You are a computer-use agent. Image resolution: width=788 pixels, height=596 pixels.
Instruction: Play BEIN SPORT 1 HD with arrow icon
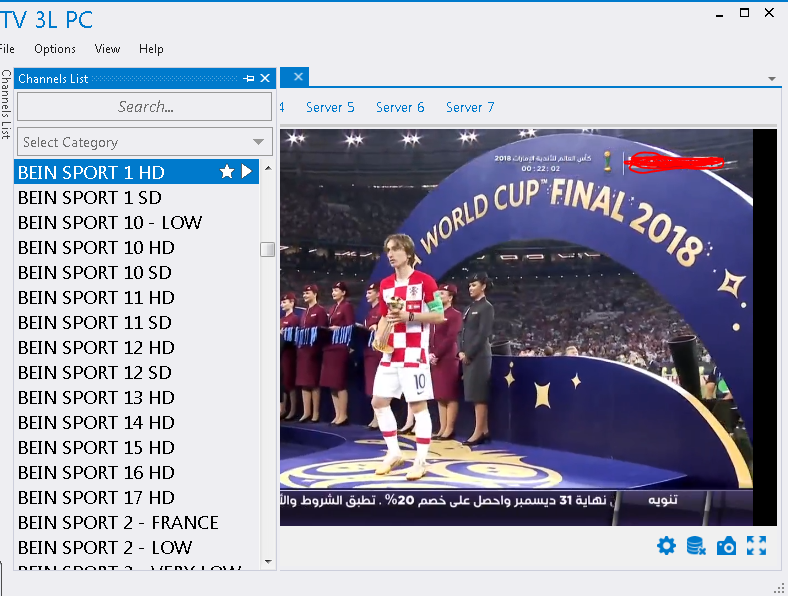point(246,172)
